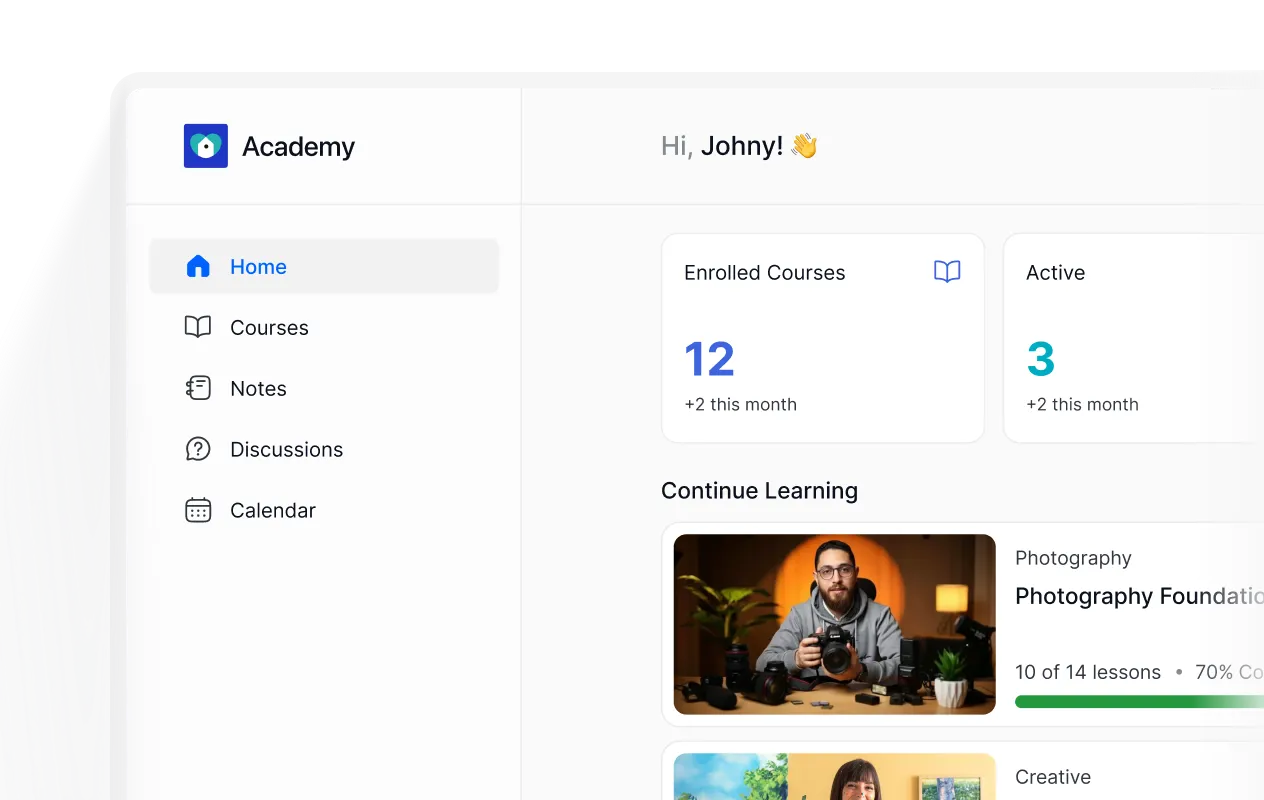Open the Active stat card
Image resolution: width=1264 pixels, height=800 pixels.
(1134, 338)
